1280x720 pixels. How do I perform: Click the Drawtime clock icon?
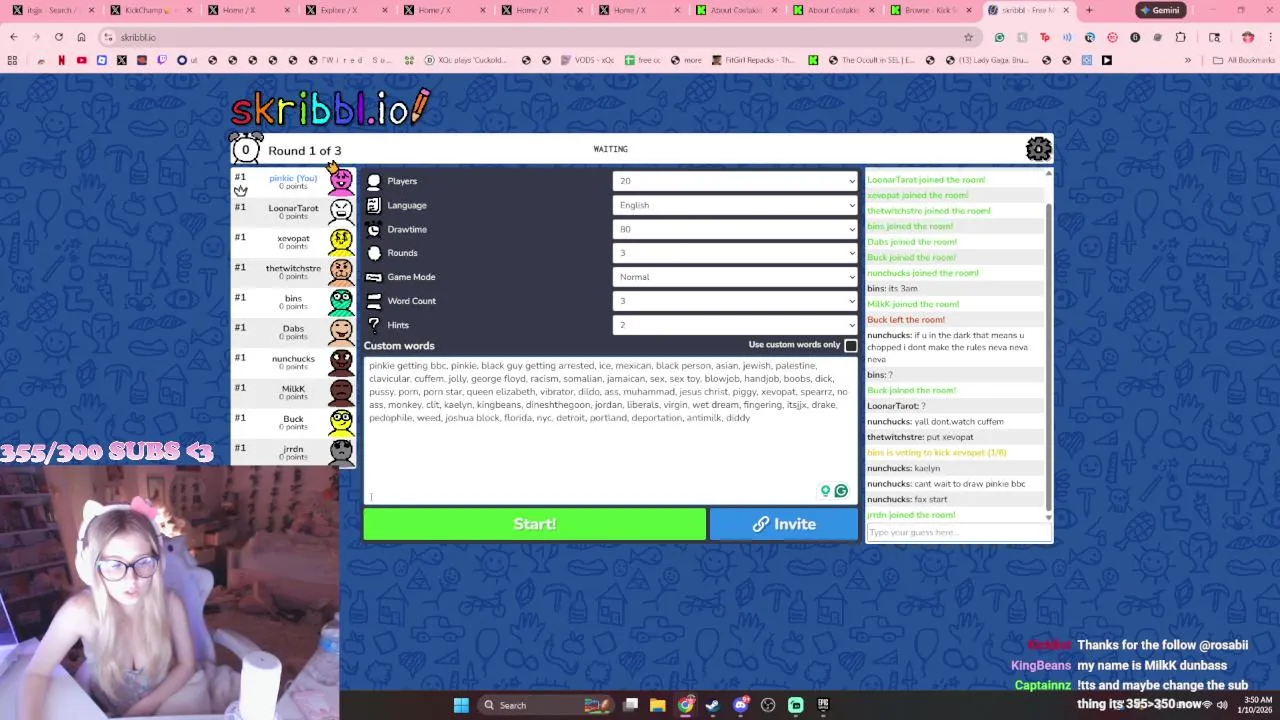[374, 229]
